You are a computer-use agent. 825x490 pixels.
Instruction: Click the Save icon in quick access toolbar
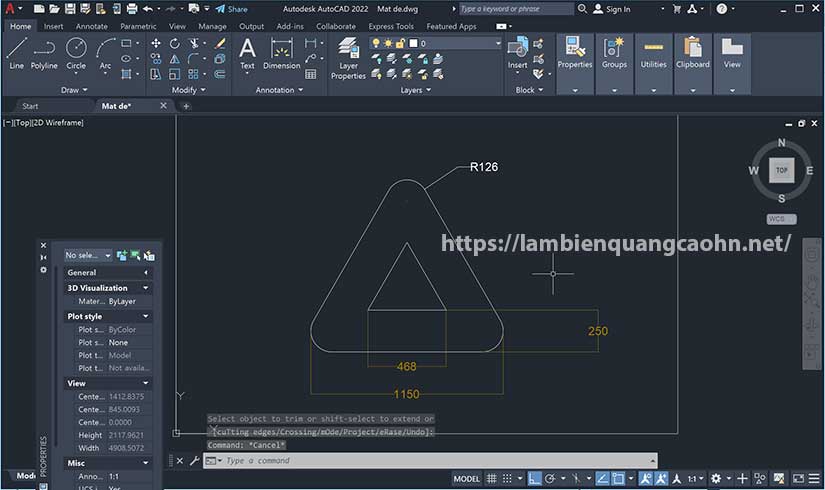[x=70, y=9]
